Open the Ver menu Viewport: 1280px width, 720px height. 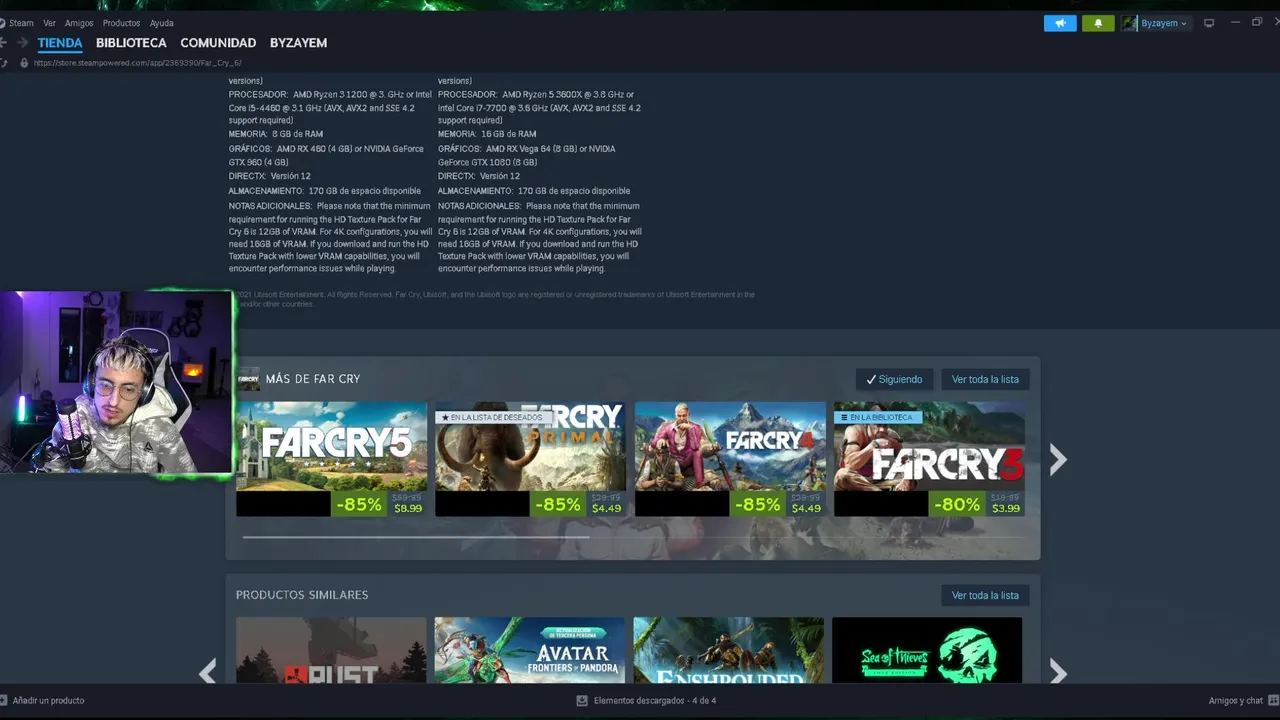[x=49, y=23]
